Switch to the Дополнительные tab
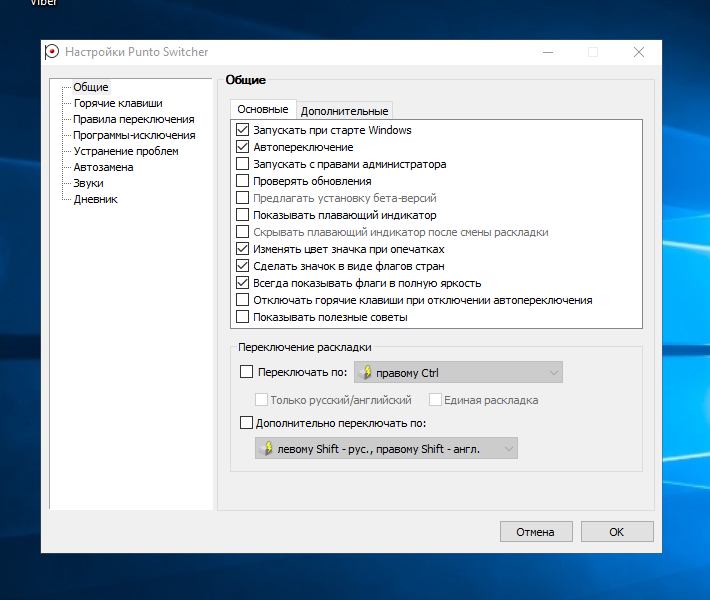The image size is (710, 600). click(344, 111)
